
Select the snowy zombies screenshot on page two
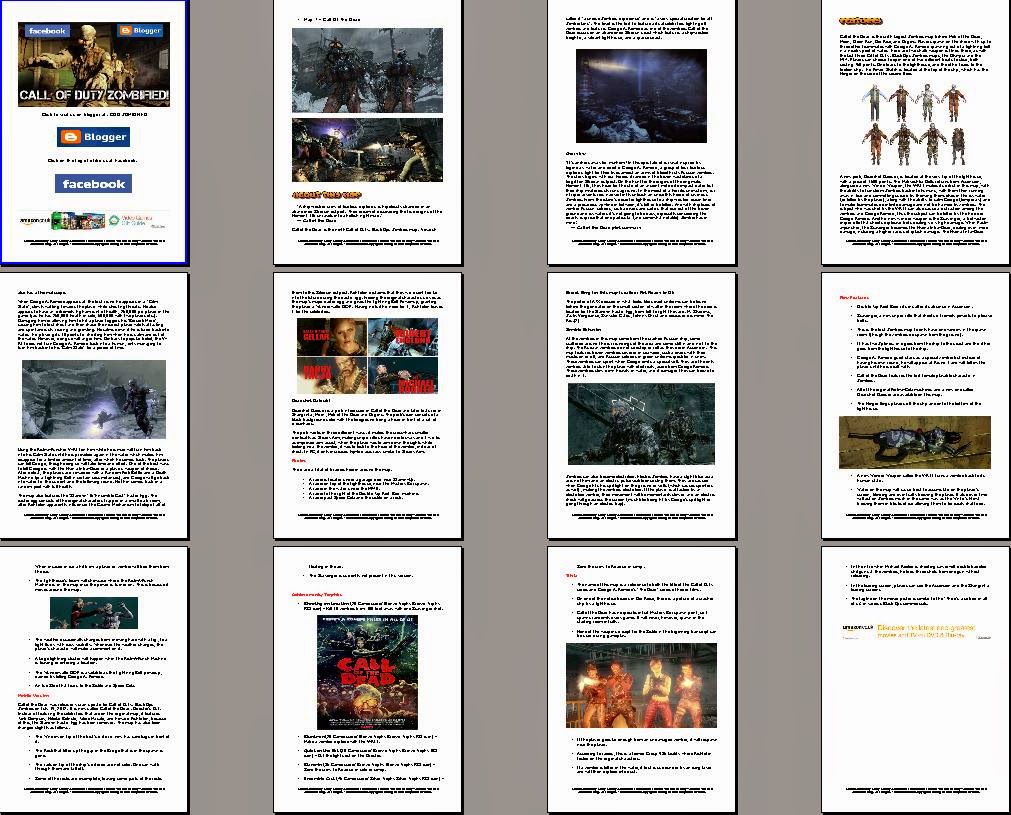[368, 70]
